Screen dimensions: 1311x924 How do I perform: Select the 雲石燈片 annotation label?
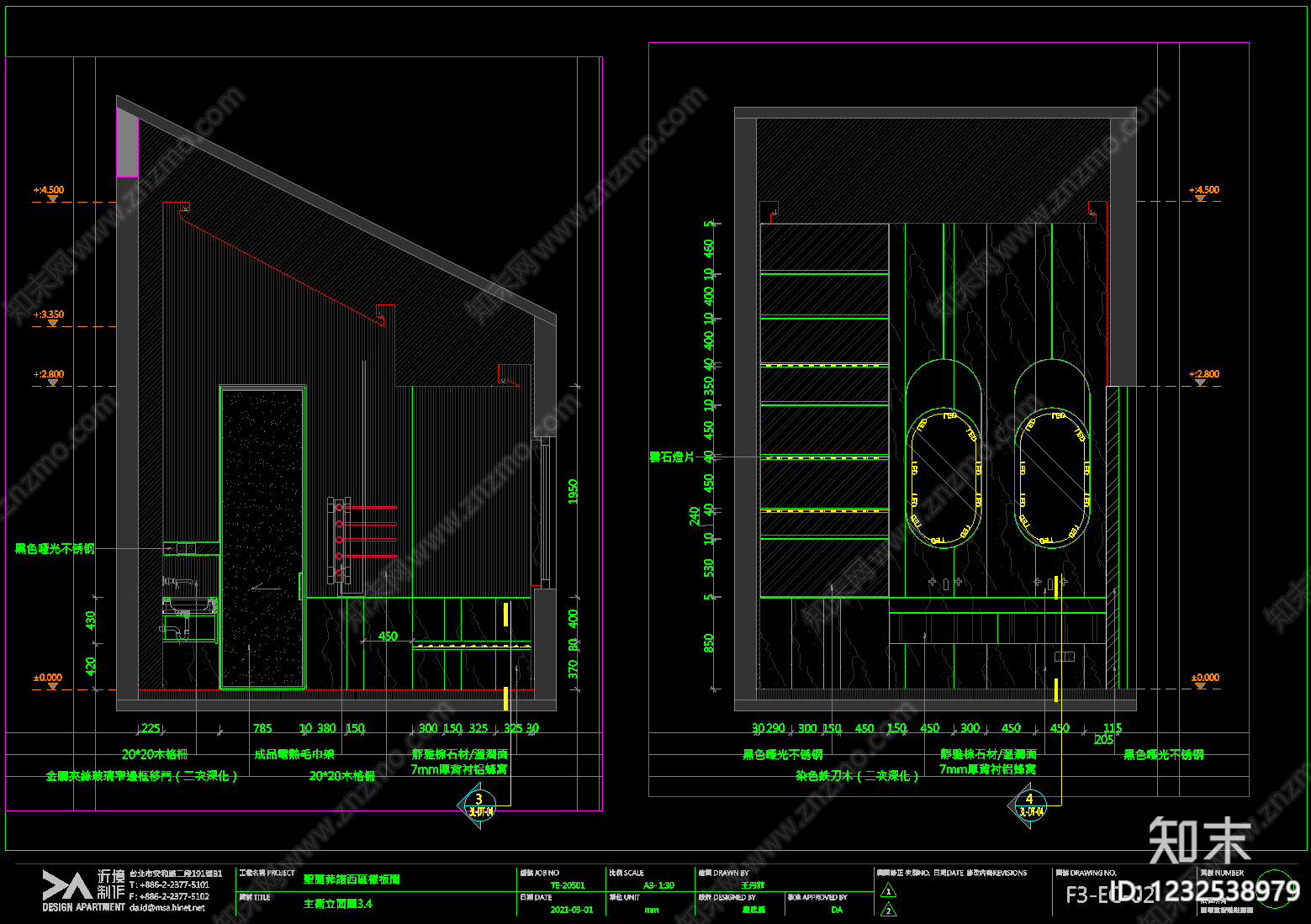click(672, 457)
